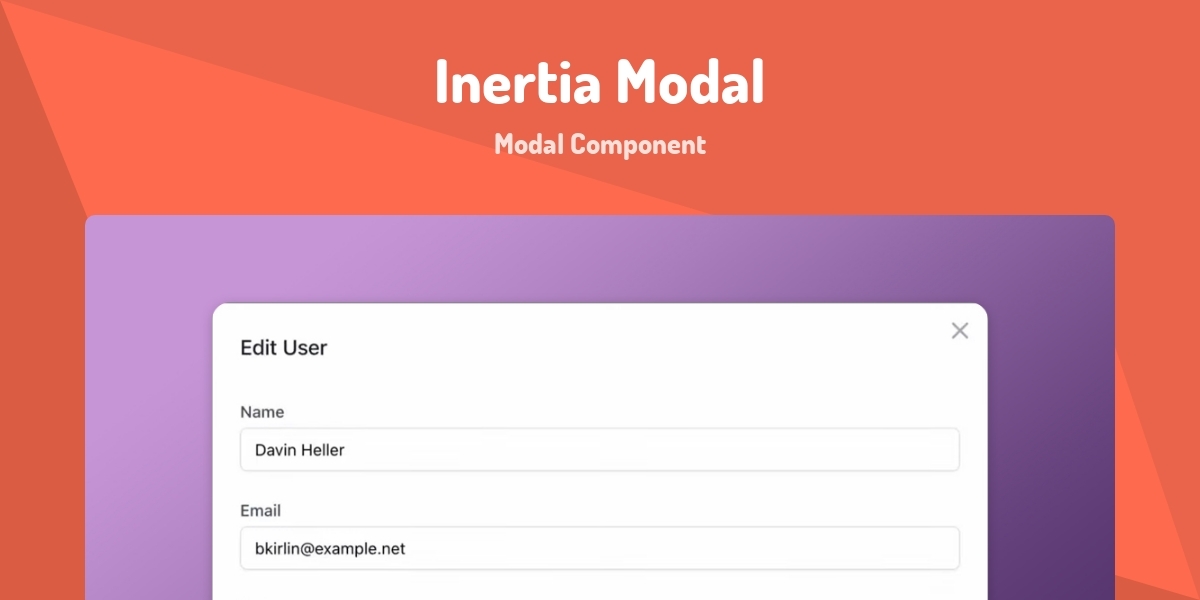Click purple backdrop above the modal
The image size is (1200, 600).
[600, 260]
